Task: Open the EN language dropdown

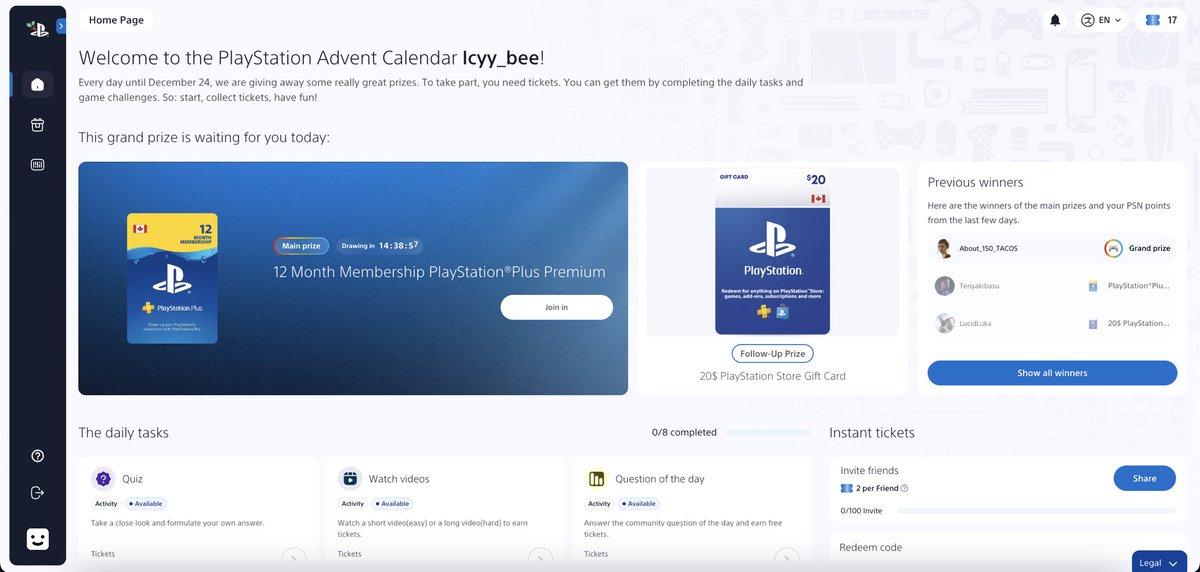Action: 1100,20
